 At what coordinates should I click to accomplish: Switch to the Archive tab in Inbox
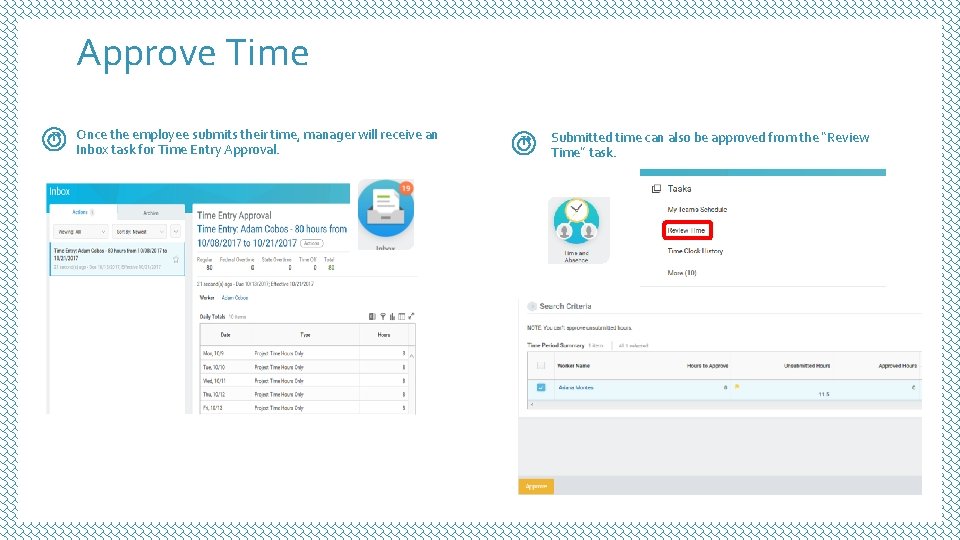click(x=151, y=213)
